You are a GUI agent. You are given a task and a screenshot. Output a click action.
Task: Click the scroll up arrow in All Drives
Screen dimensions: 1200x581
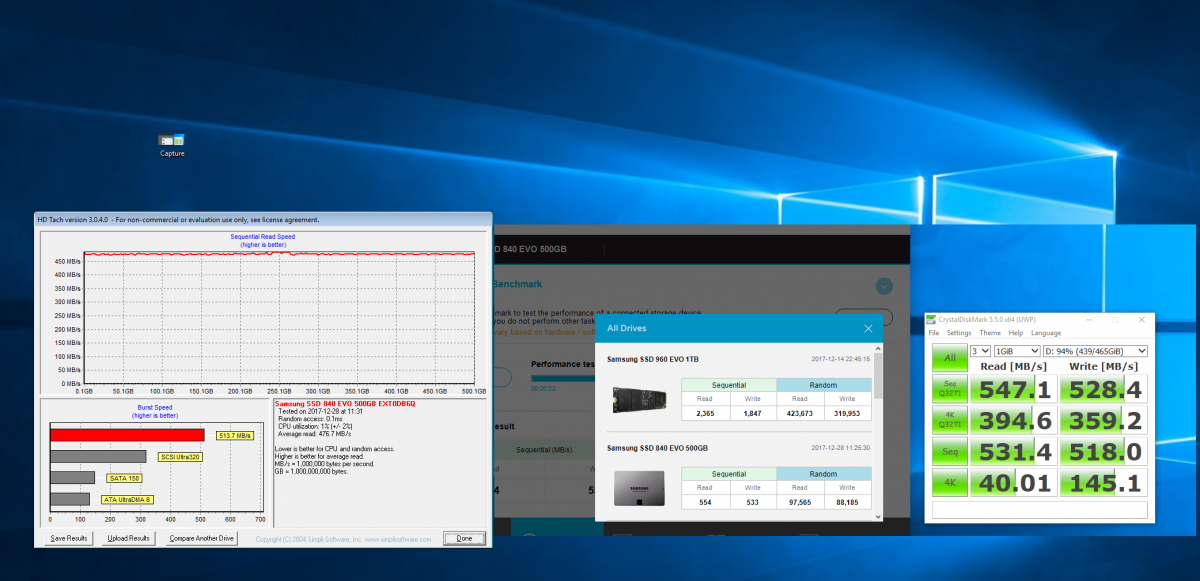(x=879, y=348)
